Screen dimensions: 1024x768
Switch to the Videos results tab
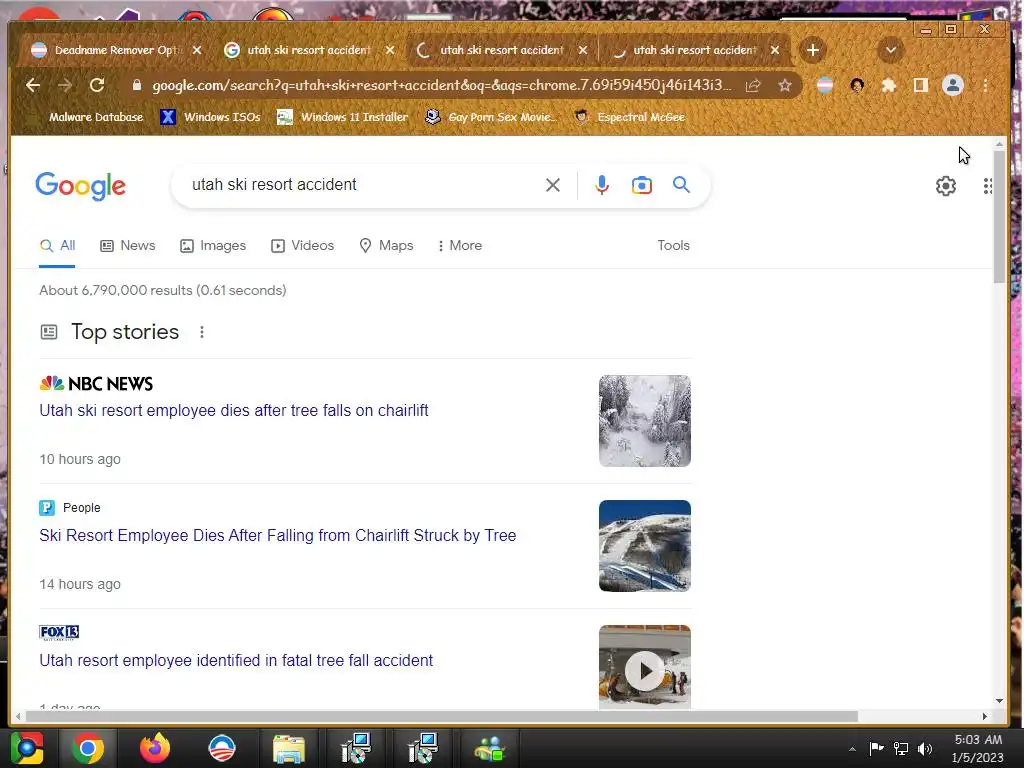[303, 246]
